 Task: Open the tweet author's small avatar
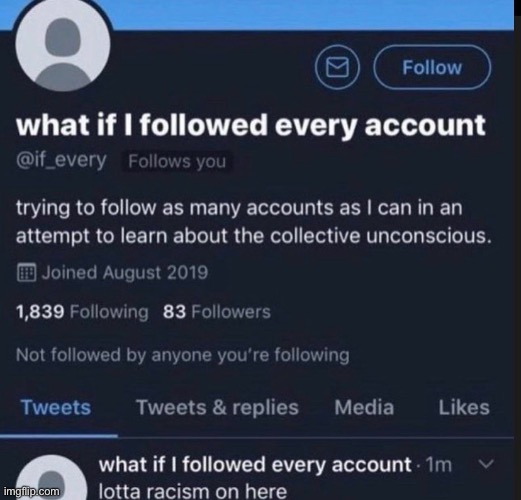click(53, 479)
